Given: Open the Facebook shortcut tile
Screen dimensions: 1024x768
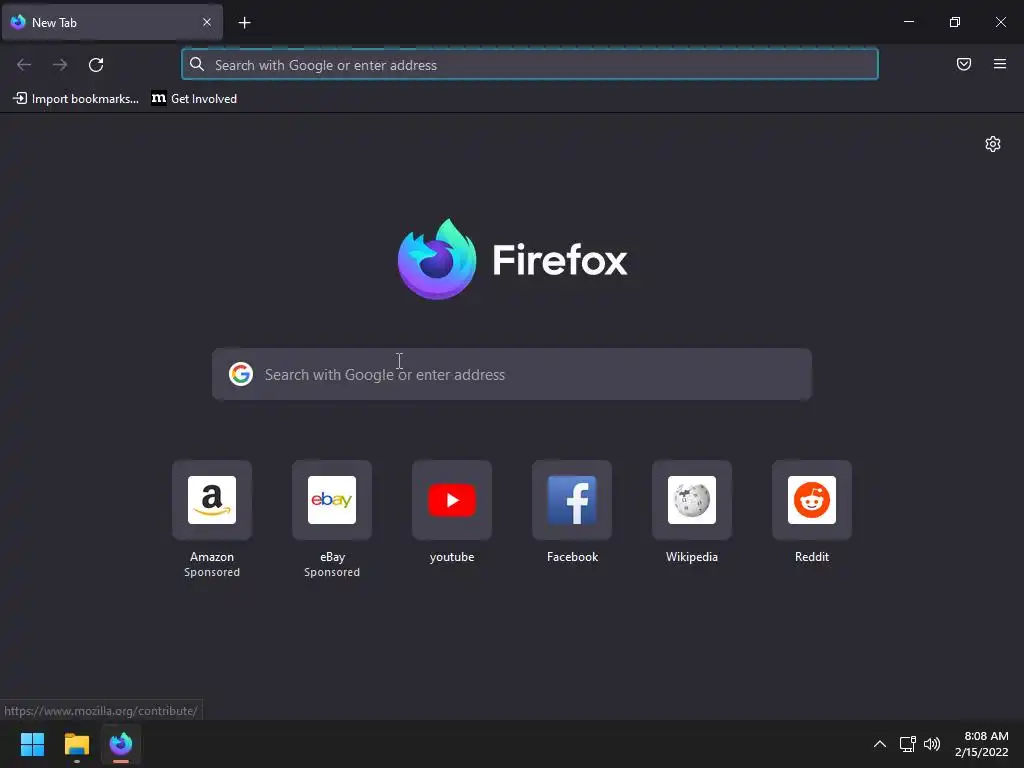Looking at the screenshot, I should [x=572, y=500].
